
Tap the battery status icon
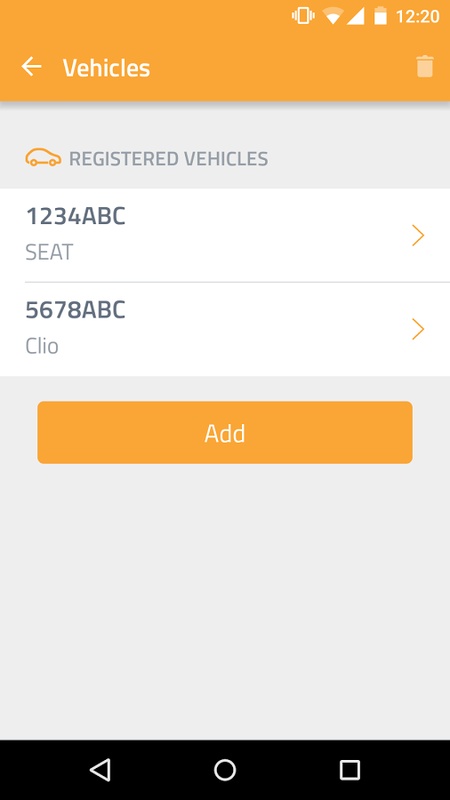381,16
